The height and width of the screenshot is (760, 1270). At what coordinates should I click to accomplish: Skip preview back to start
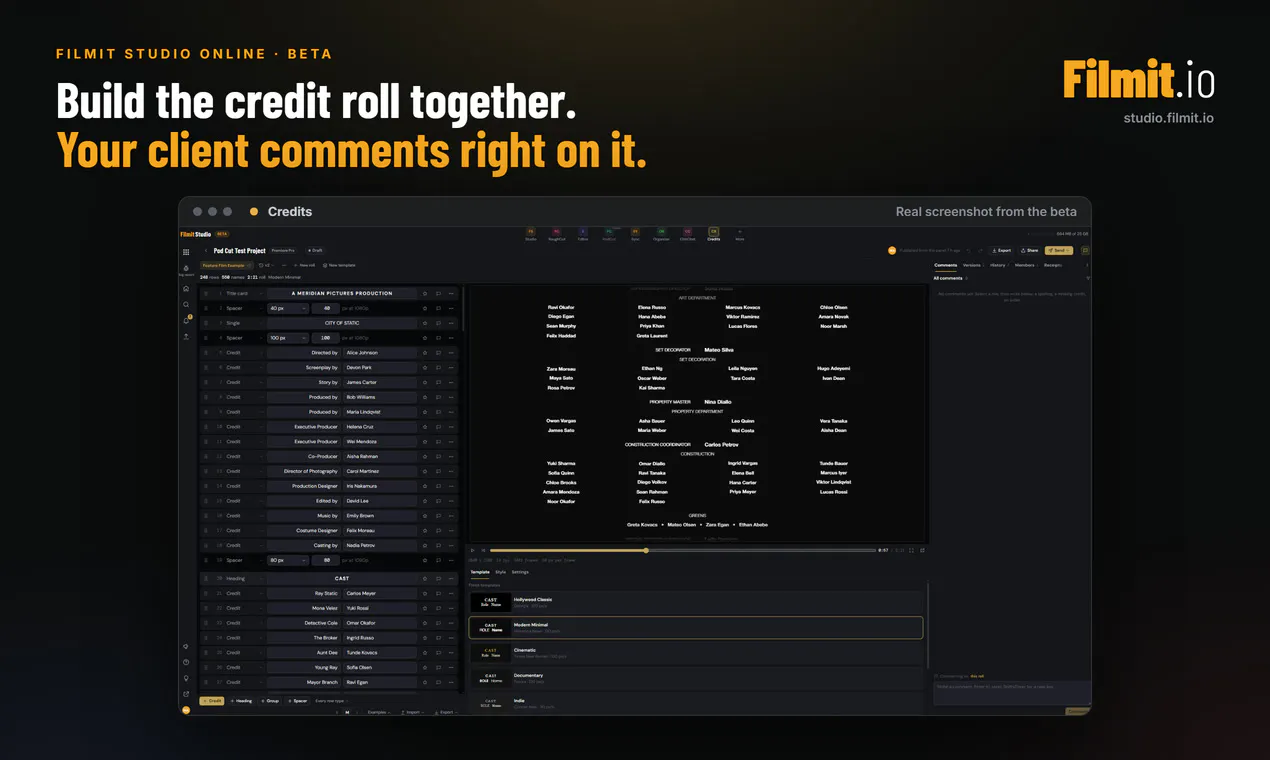pos(483,550)
